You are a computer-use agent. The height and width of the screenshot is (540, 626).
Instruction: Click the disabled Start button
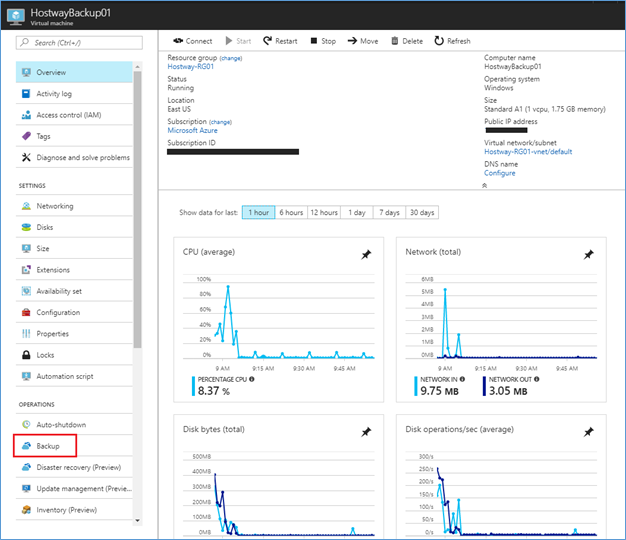pos(238,41)
